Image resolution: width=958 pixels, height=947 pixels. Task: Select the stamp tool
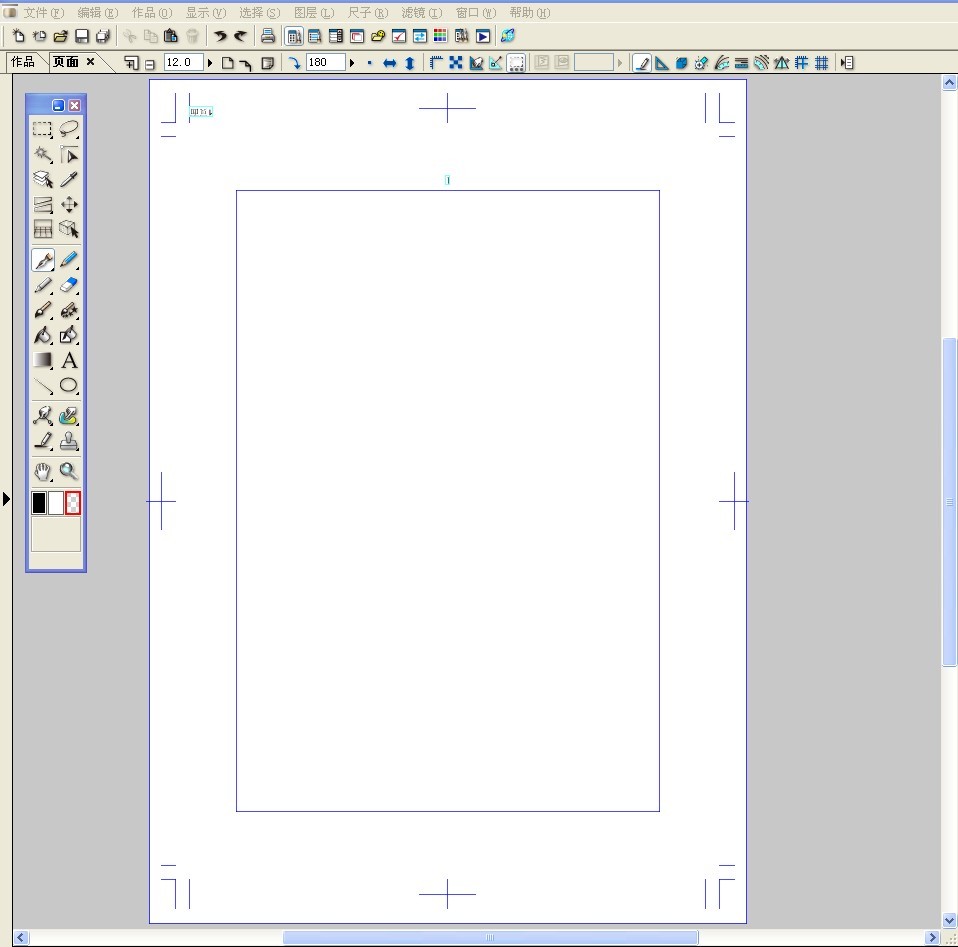tap(69, 441)
